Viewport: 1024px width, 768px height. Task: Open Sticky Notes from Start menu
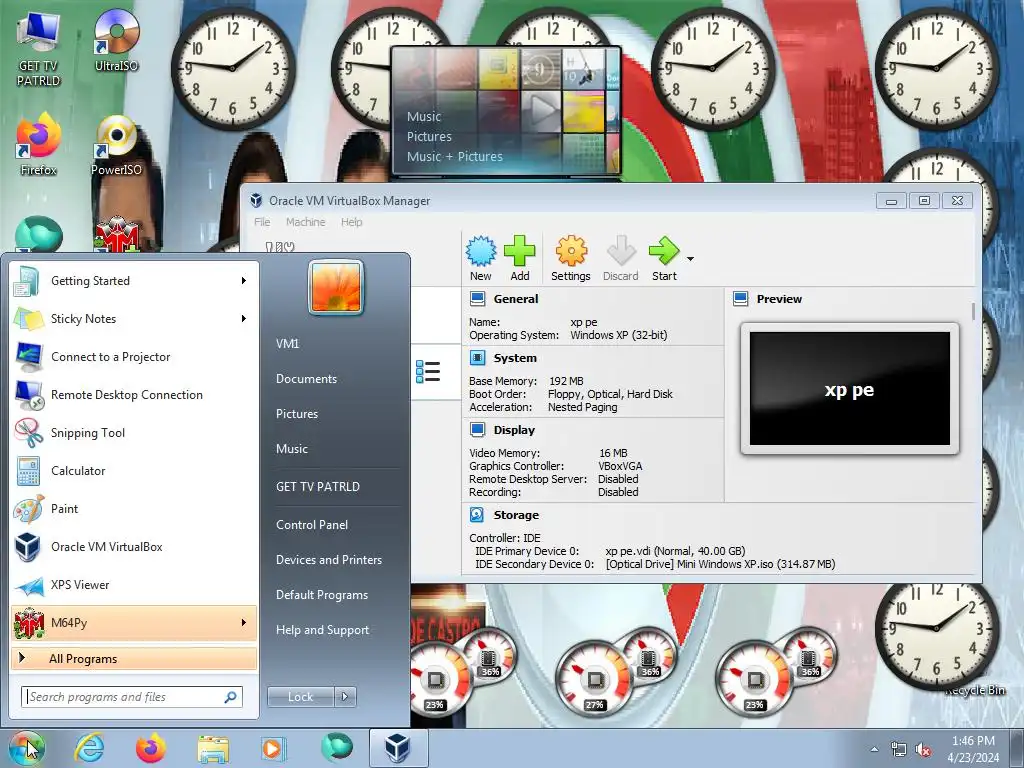[134, 319]
